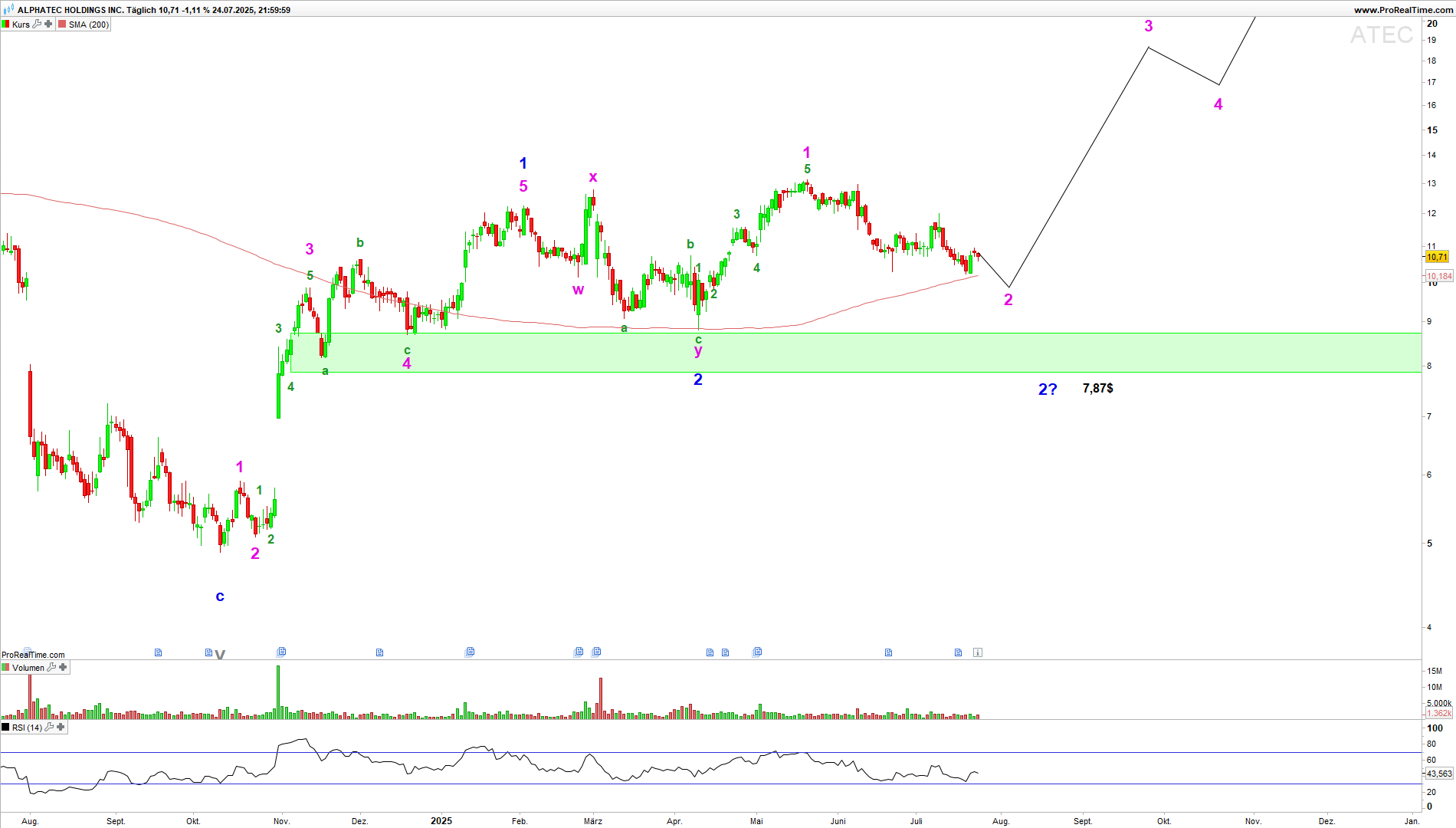
Task: Click the ProRealTime.com watermark link bottom left
Action: (33, 655)
